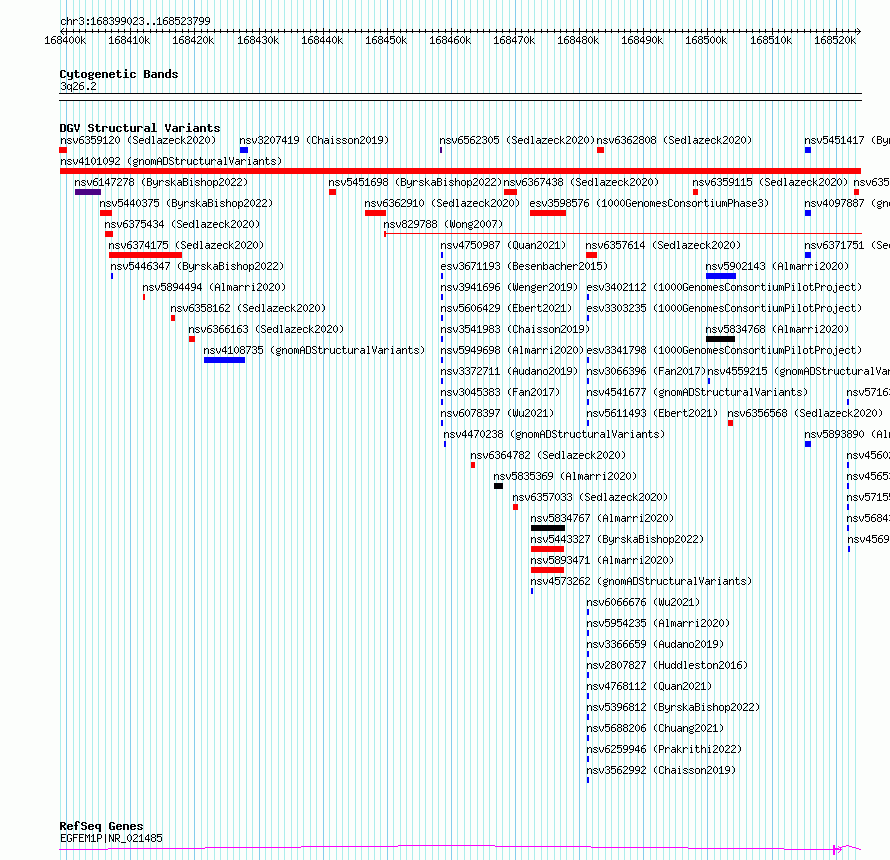
Task: Select nsv5440375 (ByrskaBishop2022) label
Action: pos(186,203)
